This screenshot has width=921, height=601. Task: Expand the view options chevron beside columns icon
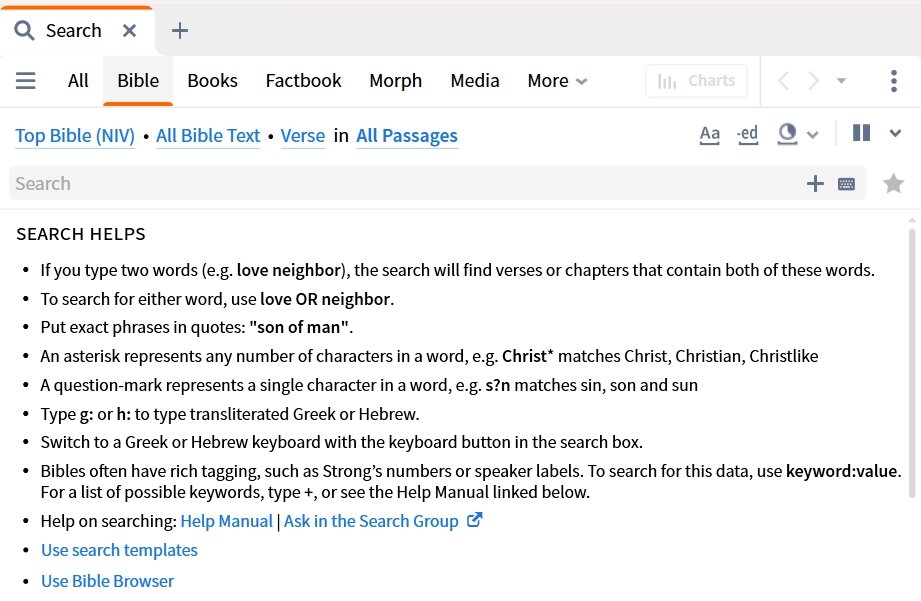pyautogui.click(x=895, y=133)
